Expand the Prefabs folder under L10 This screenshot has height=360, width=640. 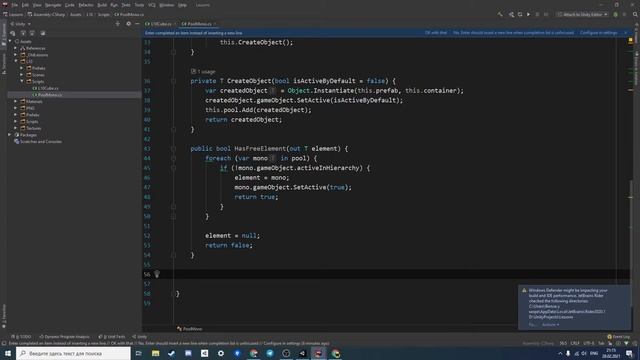coord(22,68)
